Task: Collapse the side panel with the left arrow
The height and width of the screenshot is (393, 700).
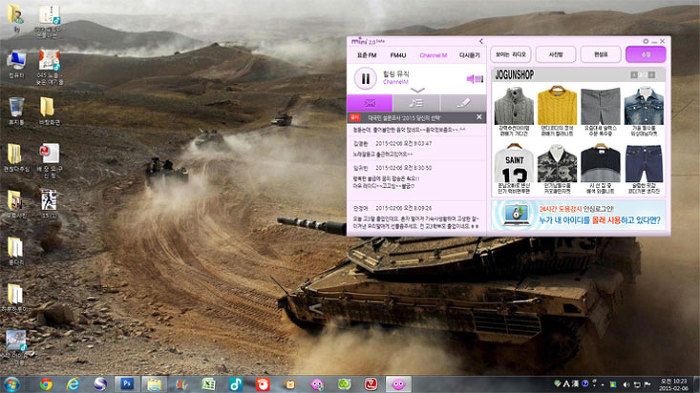Action: point(481,42)
